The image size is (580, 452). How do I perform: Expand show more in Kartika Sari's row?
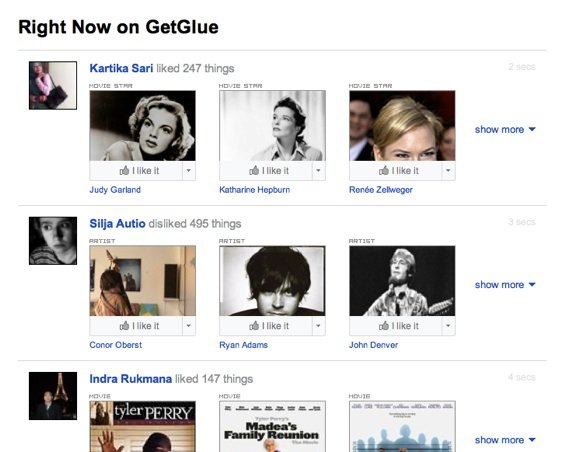(x=505, y=129)
